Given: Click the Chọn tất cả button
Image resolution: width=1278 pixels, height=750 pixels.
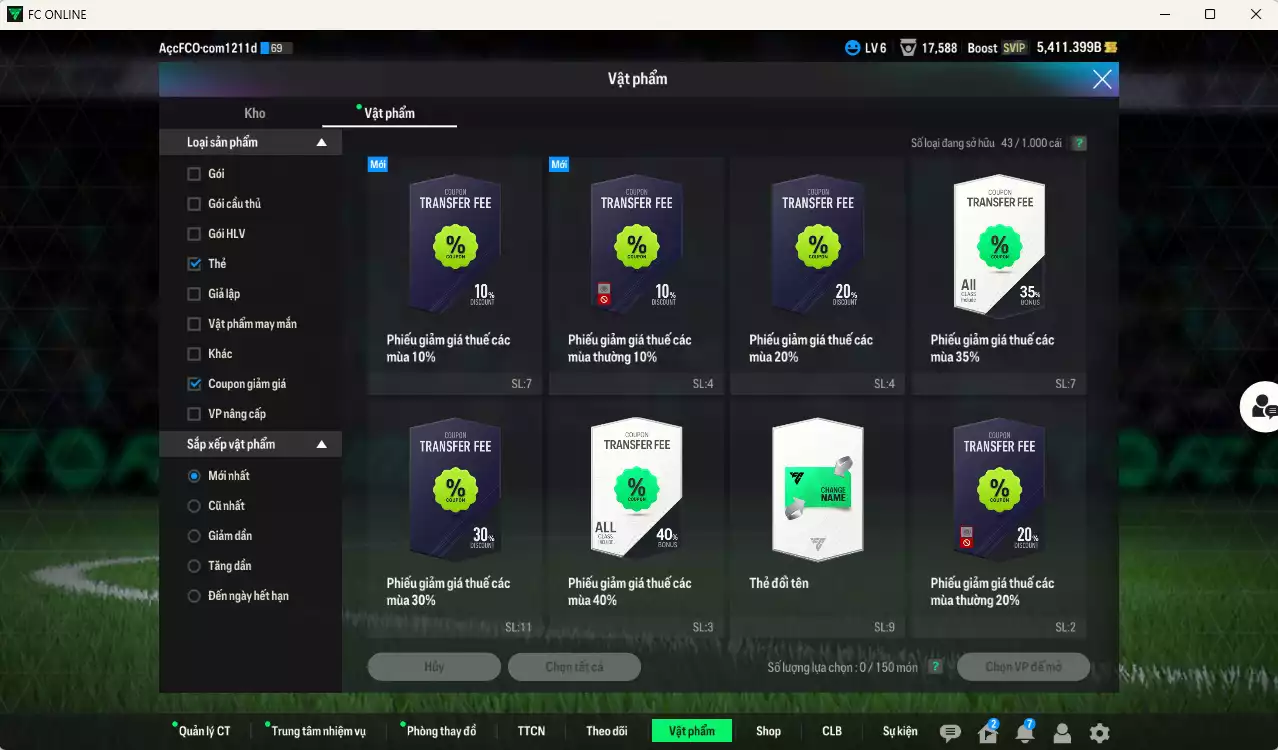Looking at the screenshot, I should pyautogui.click(x=574, y=667).
